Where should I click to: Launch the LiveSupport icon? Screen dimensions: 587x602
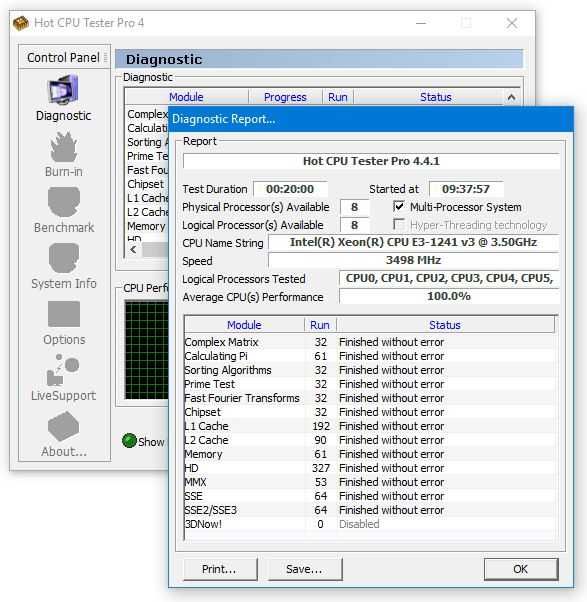(x=63, y=370)
